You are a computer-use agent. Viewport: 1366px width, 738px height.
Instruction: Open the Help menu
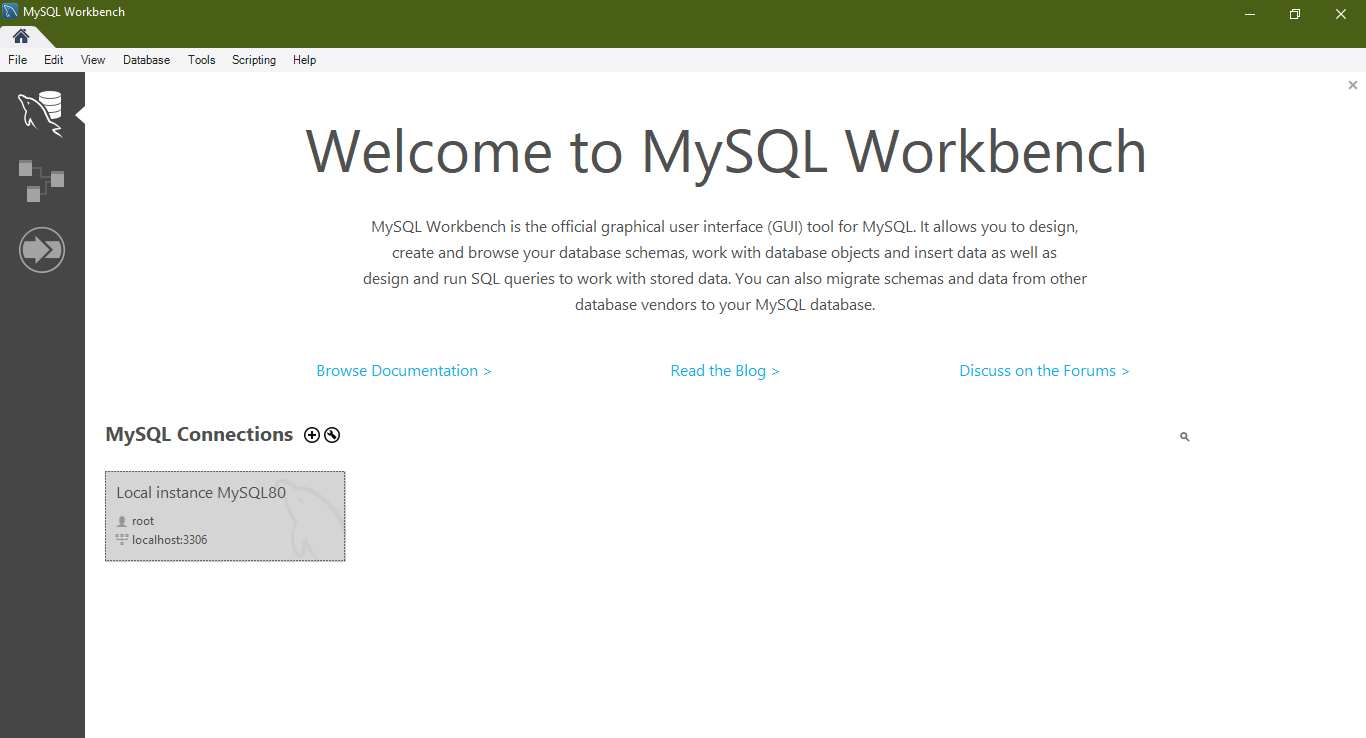pos(305,60)
